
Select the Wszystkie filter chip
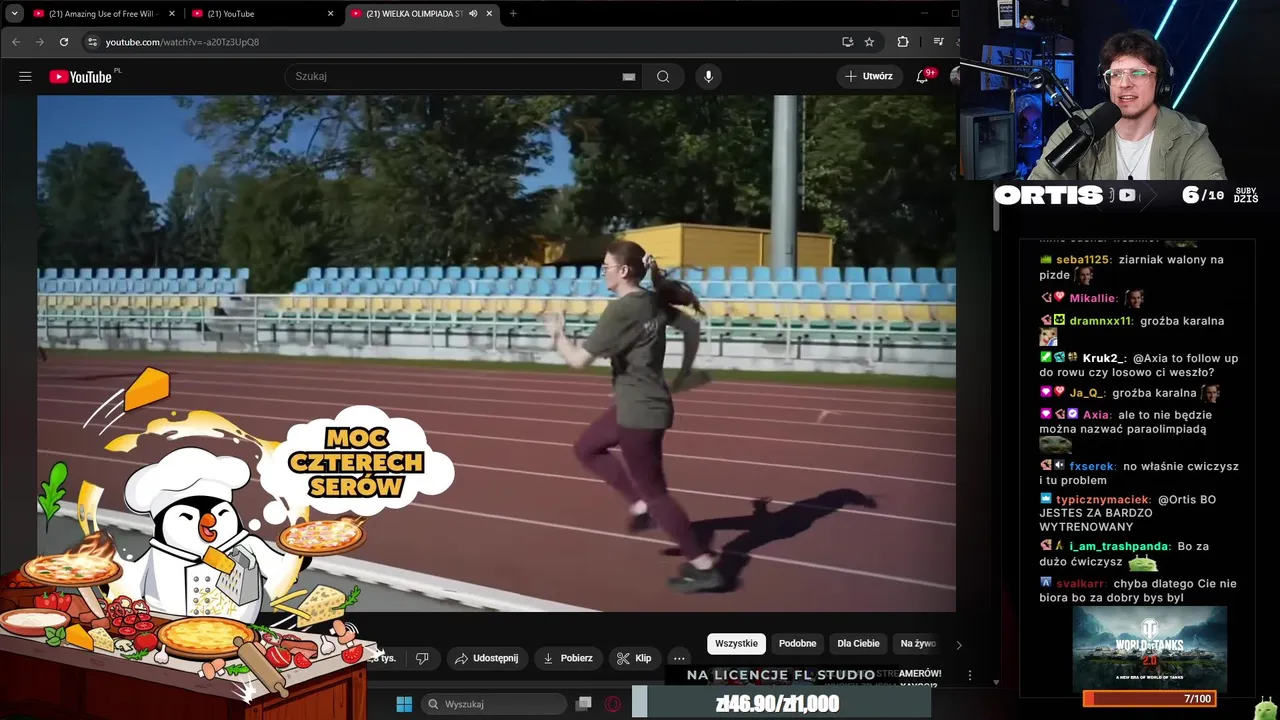pyautogui.click(x=736, y=644)
